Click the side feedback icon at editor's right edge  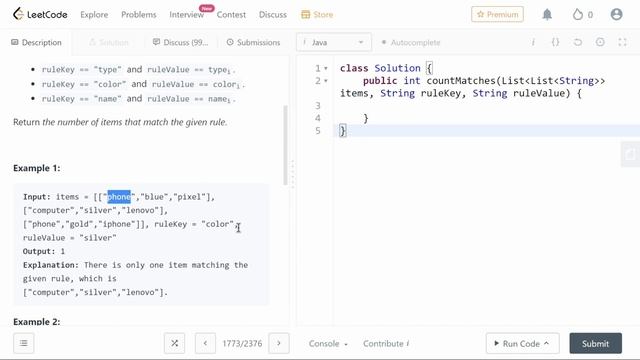[630, 154]
